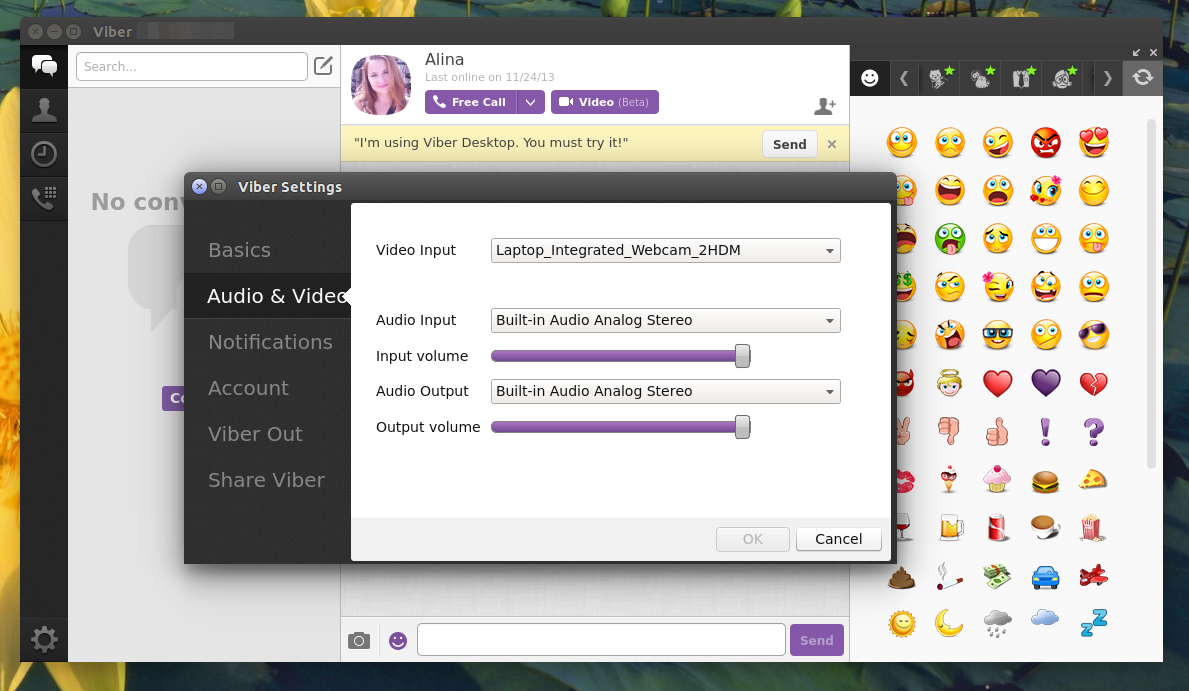Click the Input volume slider handle
This screenshot has height=691, width=1189.
point(742,356)
